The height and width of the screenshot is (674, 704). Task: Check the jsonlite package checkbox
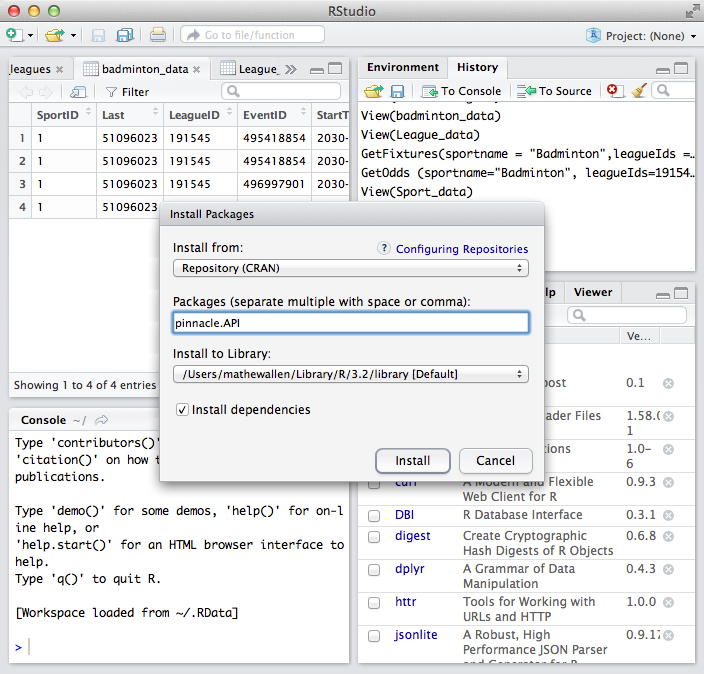(374, 636)
